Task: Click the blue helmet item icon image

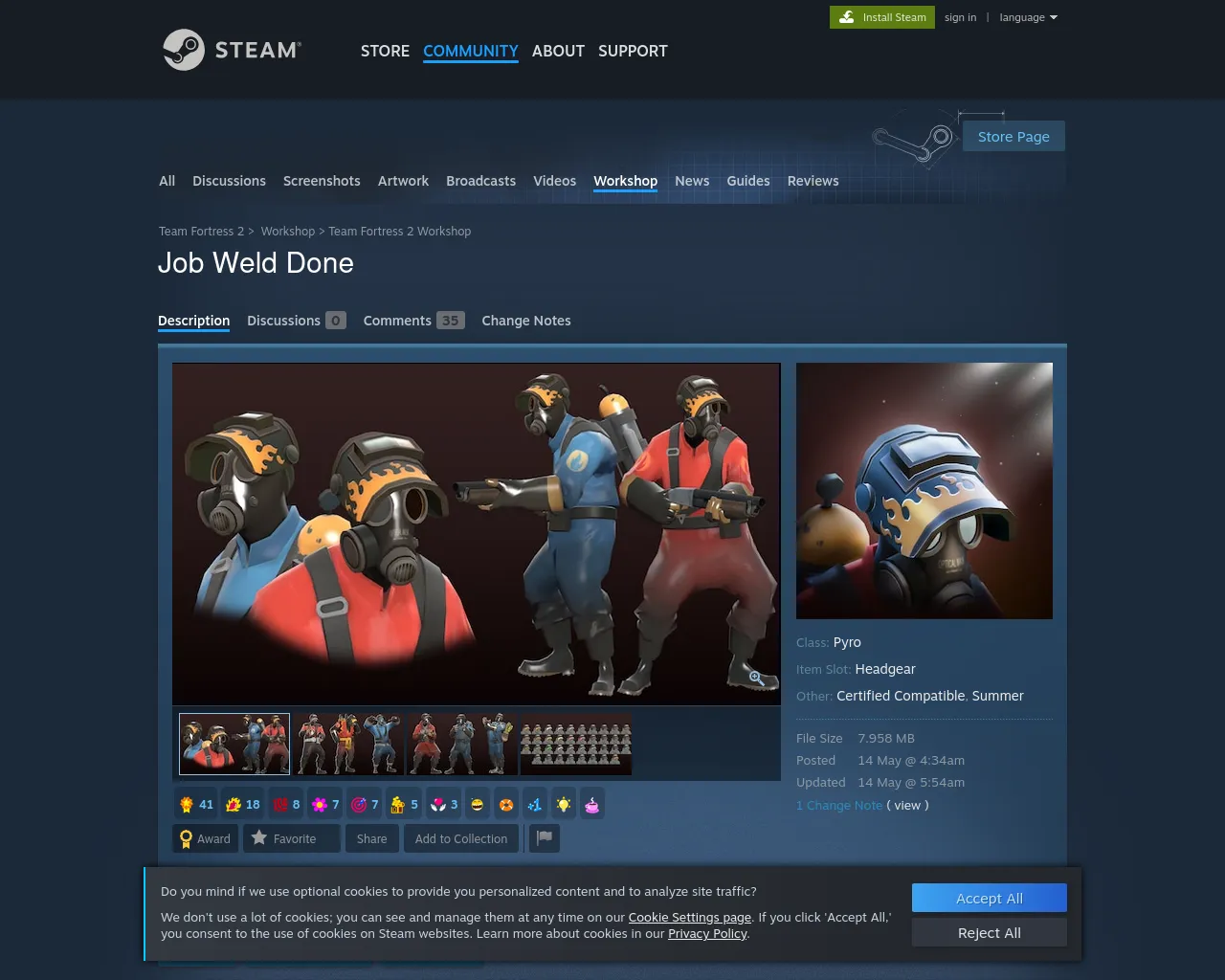Action: pos(924,491)
